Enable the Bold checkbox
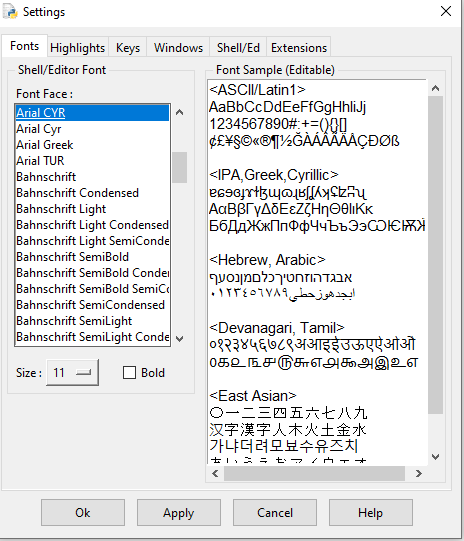This screenshot has width=464, height=541. (x=129, y=373)
